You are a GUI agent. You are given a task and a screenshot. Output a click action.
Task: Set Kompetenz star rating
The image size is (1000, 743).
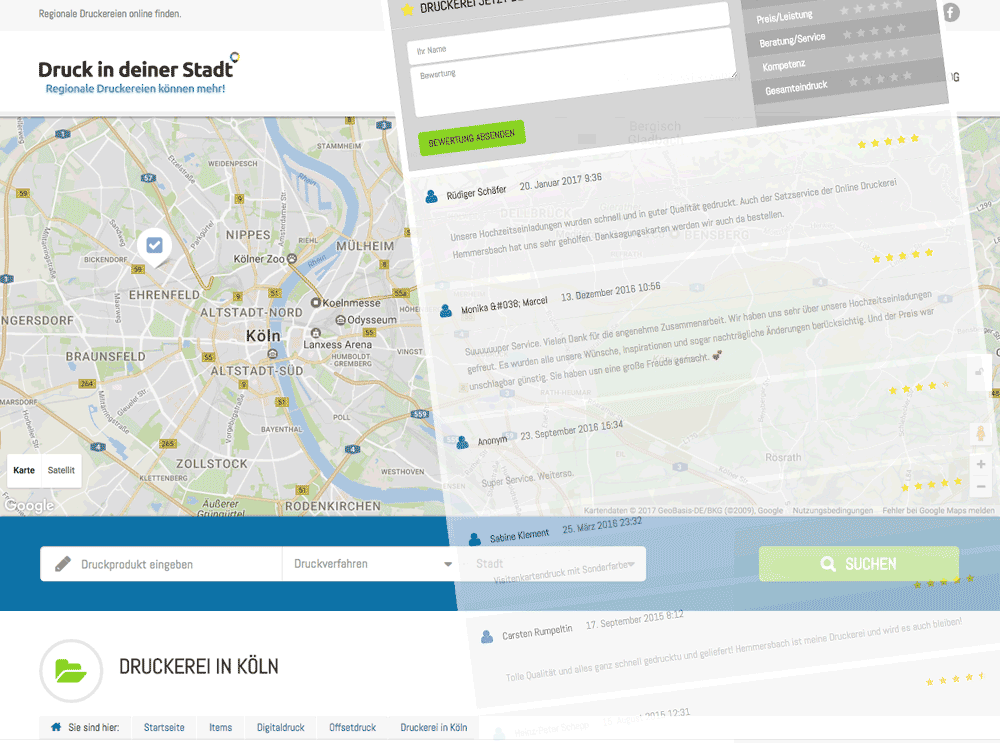878,55
